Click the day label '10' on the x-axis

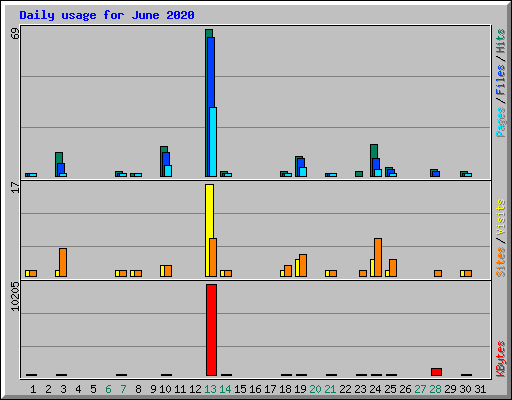click(165, 389)
